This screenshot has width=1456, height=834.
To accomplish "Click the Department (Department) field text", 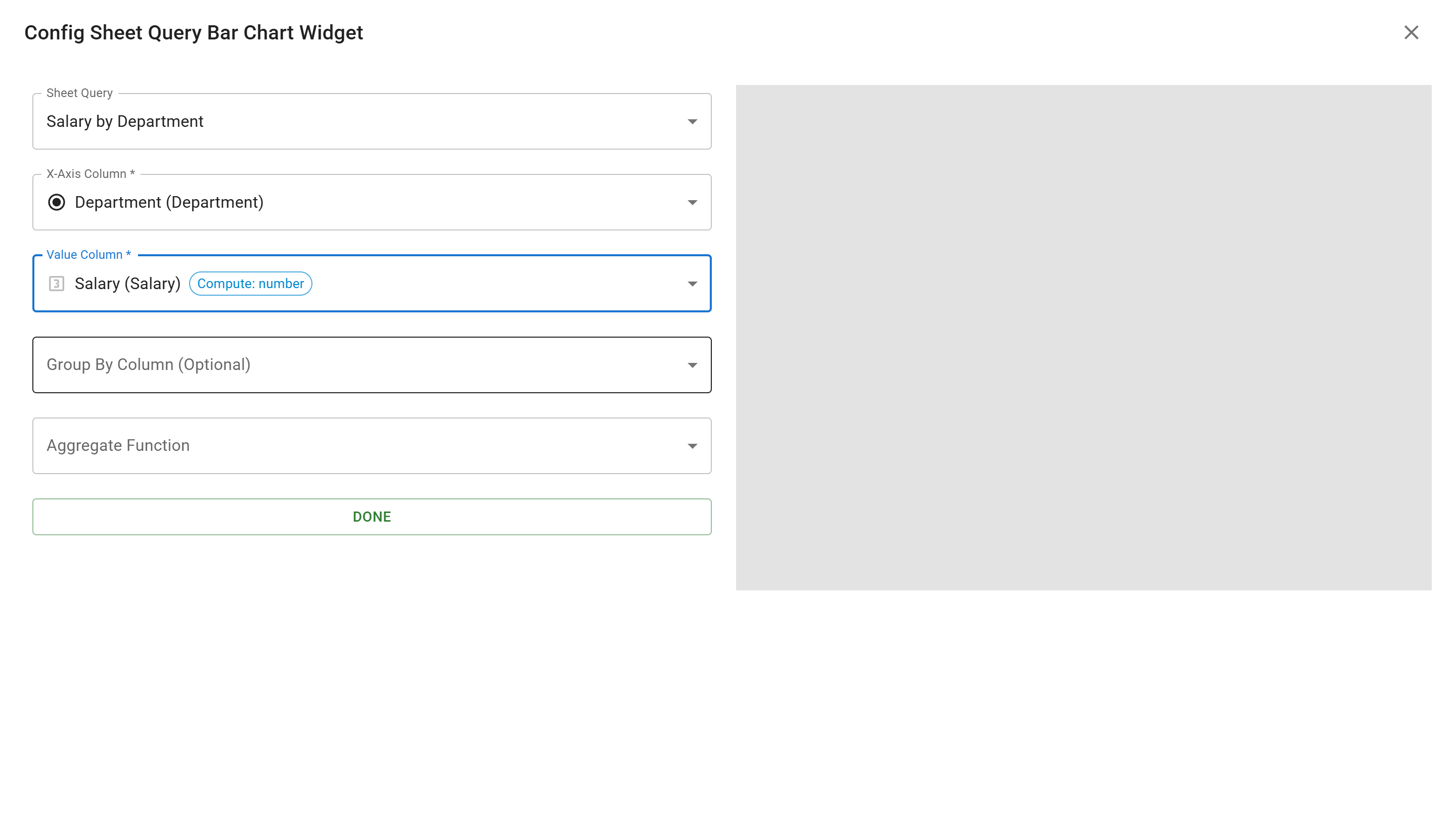I will tap(169, 202).
